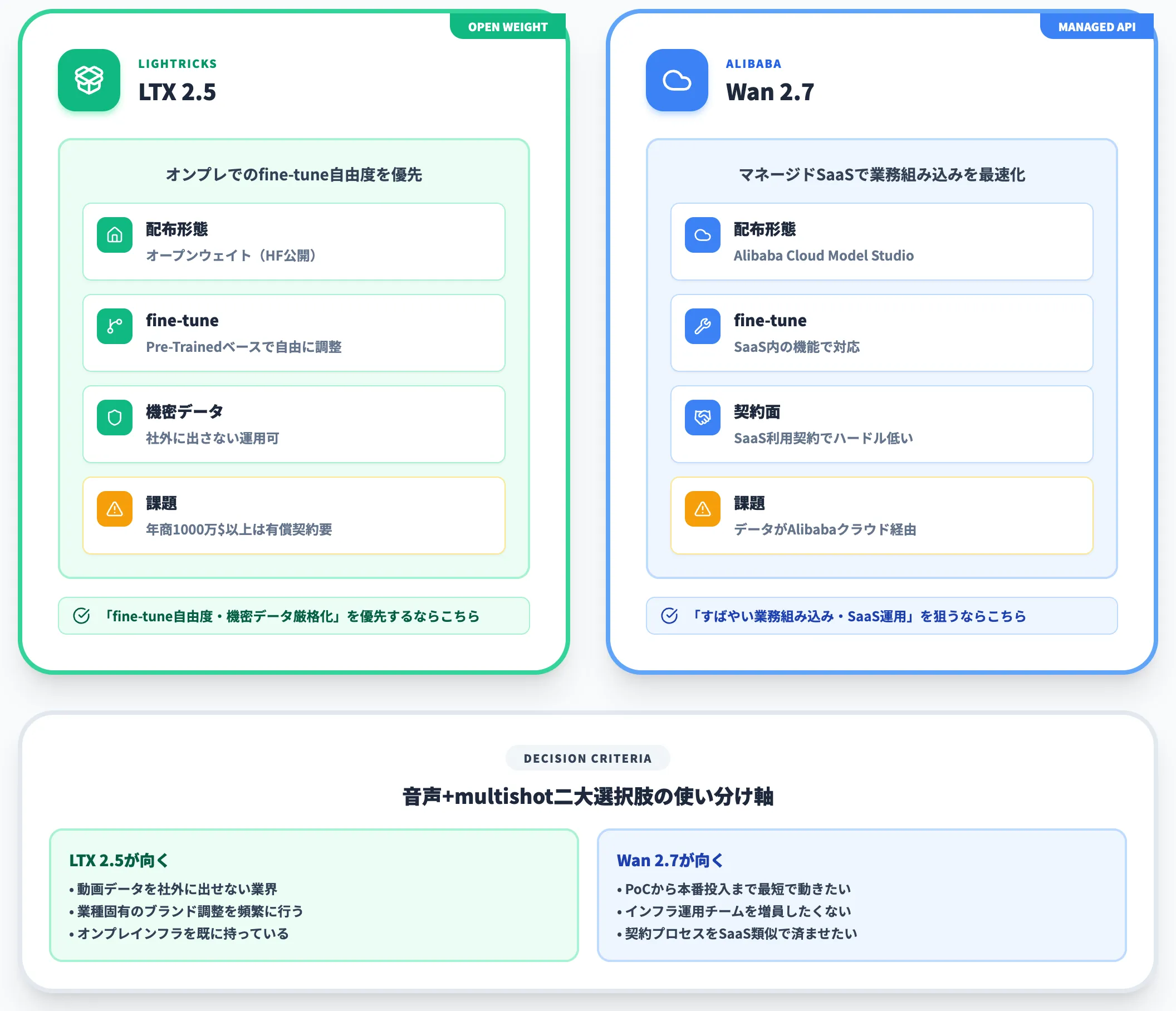Viewport: 1176px width, 1011px height.
Task: Click the warning icon beside データがAlibabaクラウド経由
Action: click(703, 508)
